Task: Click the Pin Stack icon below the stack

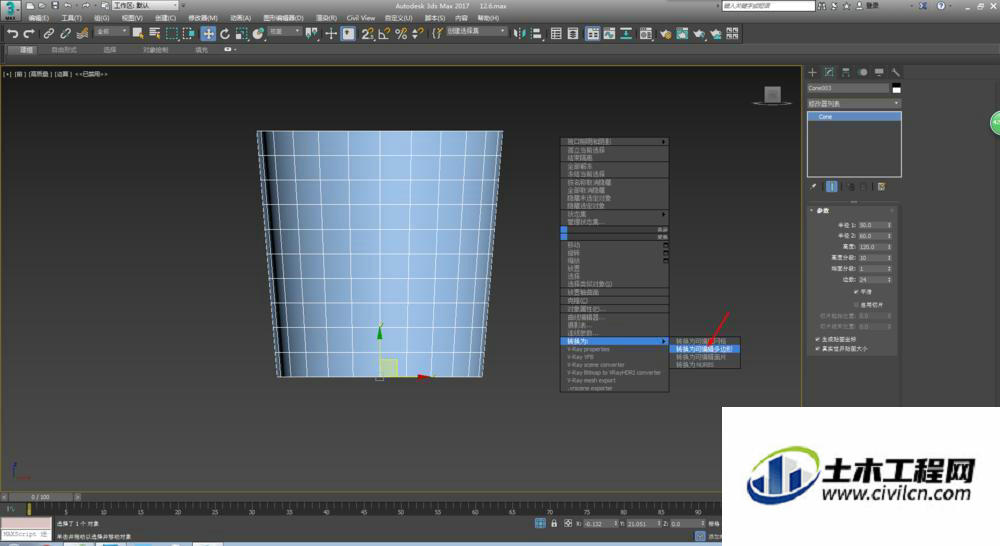Action: 813,187
